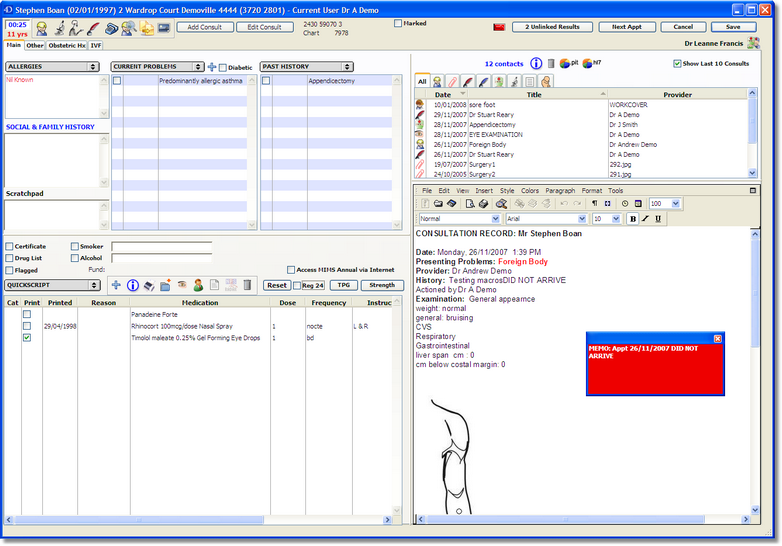Switch to the IVF tab
The height and width of the screenshot is (546, 782).
coord(96,45)
